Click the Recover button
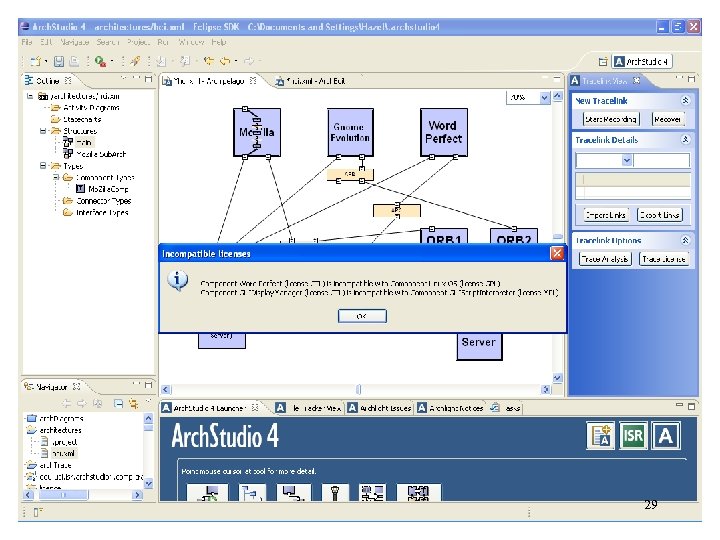The image size is (720, 540). pos(668,119)
